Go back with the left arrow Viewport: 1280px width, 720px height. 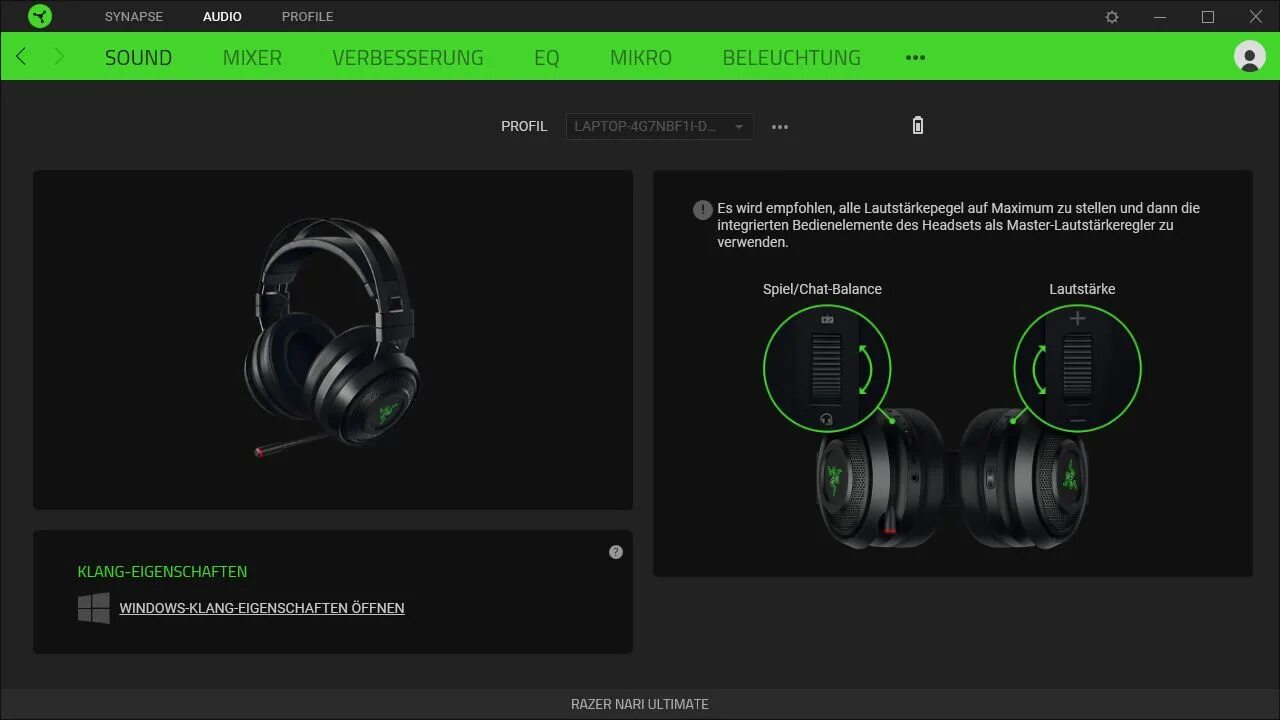[x=21, y=56]
